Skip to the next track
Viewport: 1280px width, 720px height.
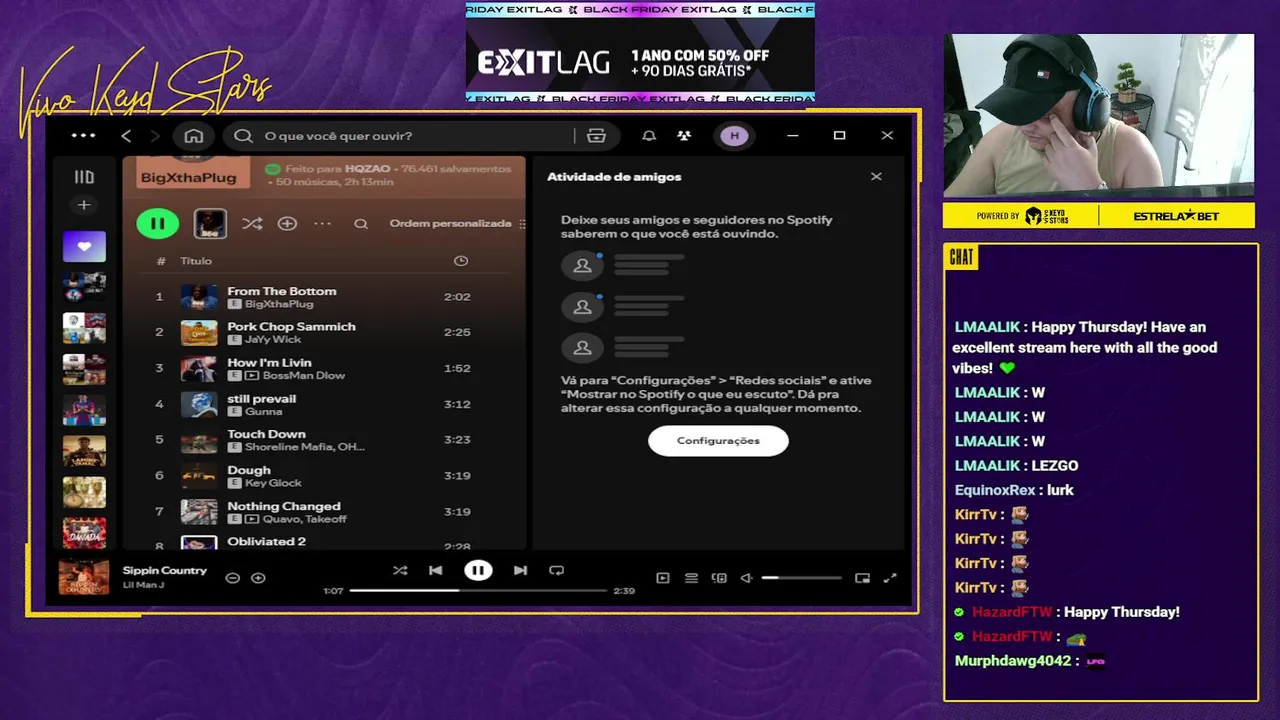(520, 571)
